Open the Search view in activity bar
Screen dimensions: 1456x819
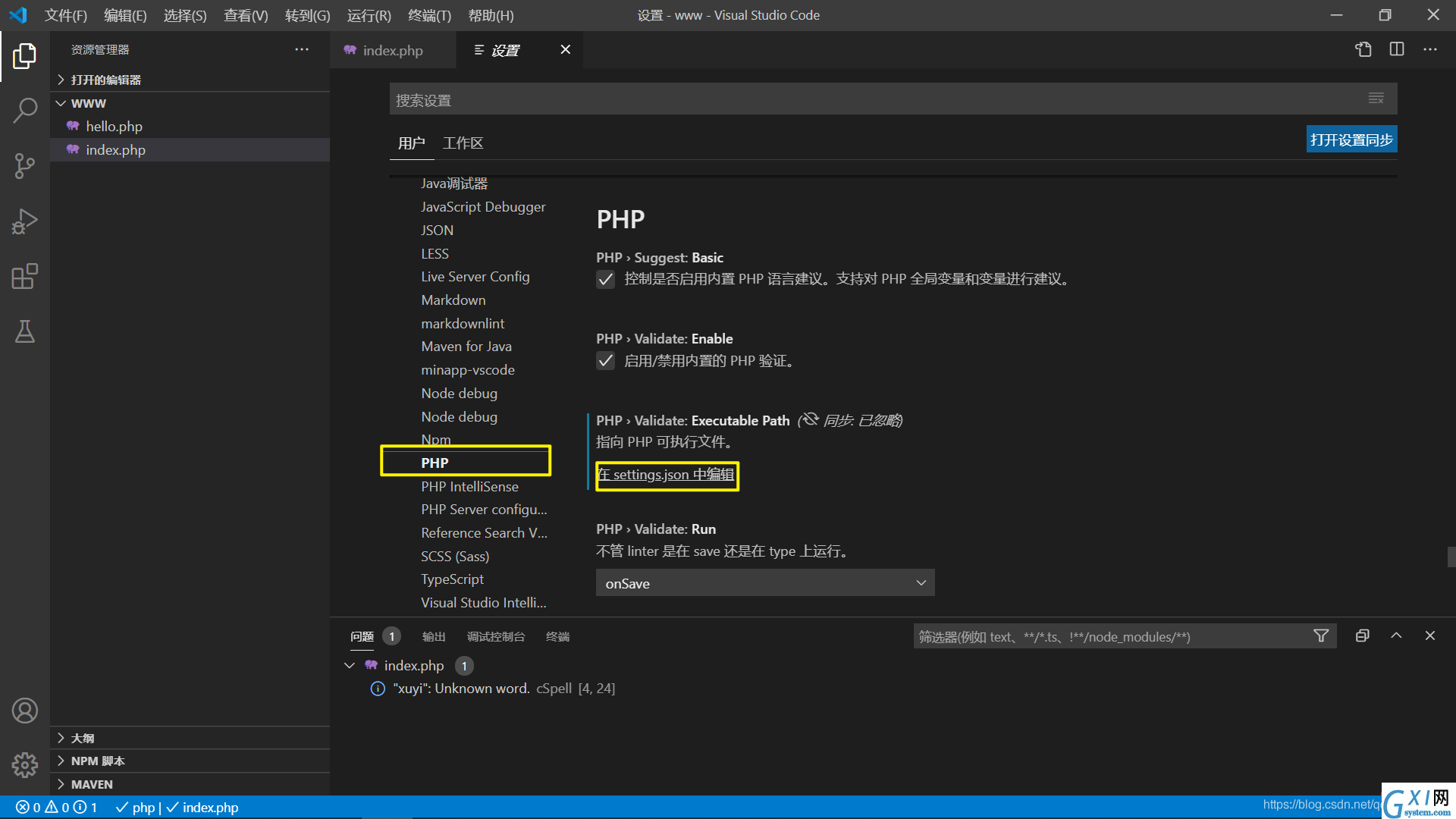click(x=24, y=111)
